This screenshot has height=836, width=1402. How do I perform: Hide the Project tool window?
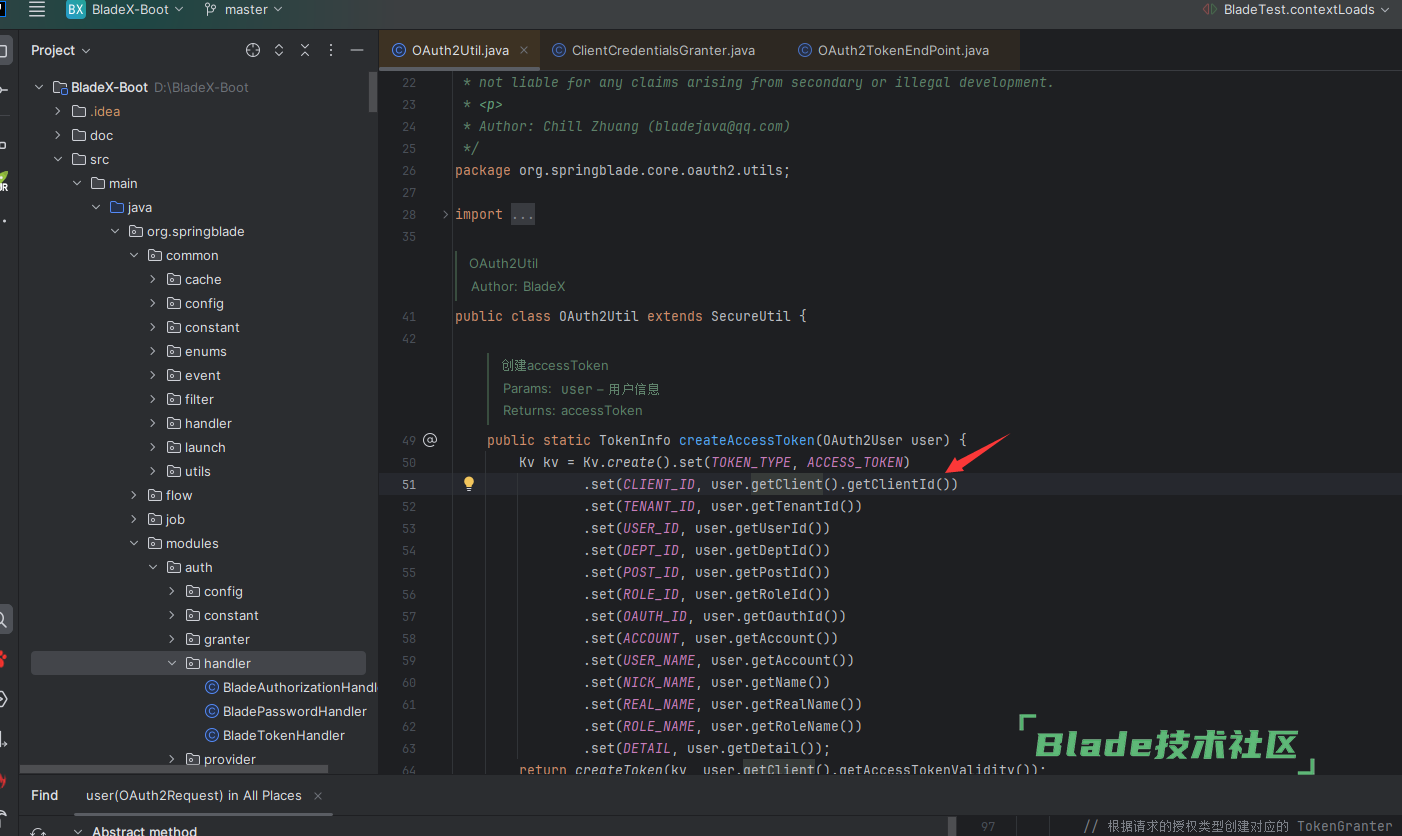[x=357, y=50]
